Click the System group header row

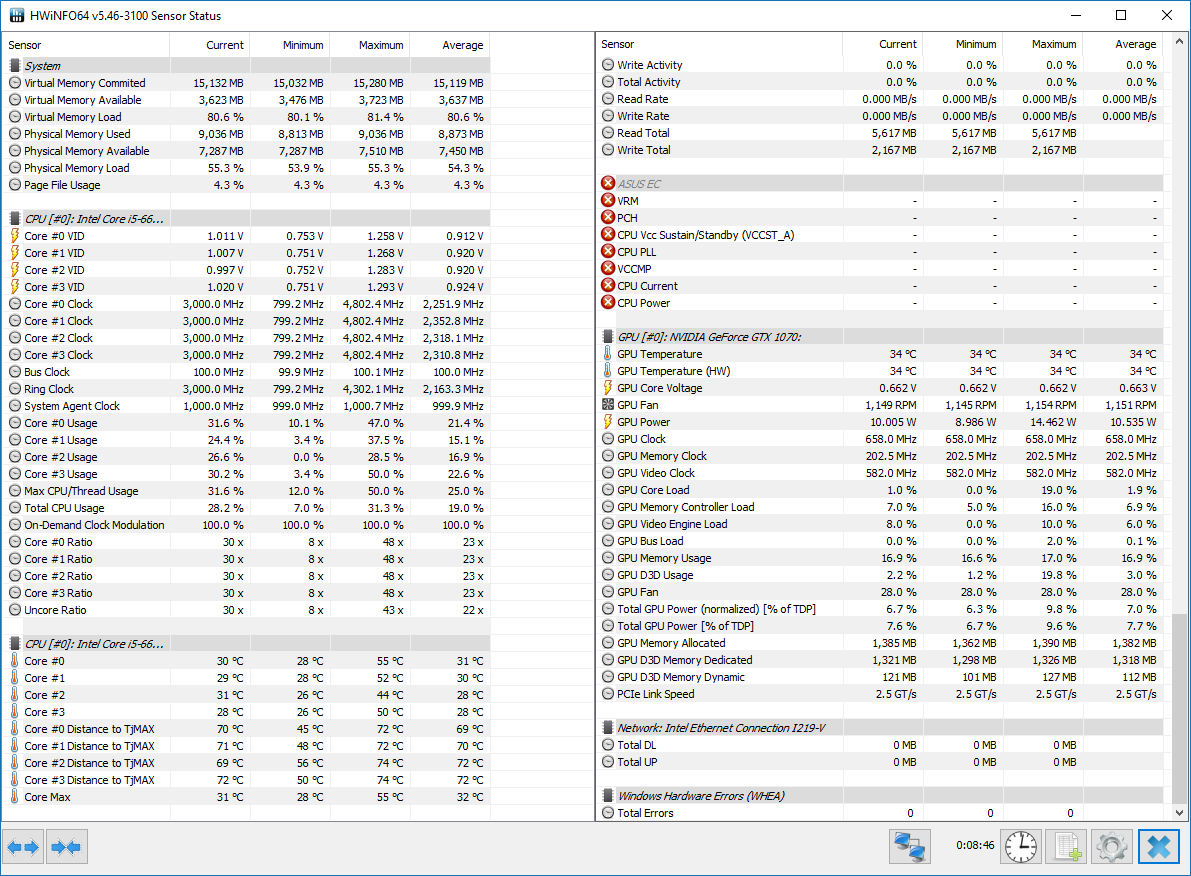click(42, 66)
